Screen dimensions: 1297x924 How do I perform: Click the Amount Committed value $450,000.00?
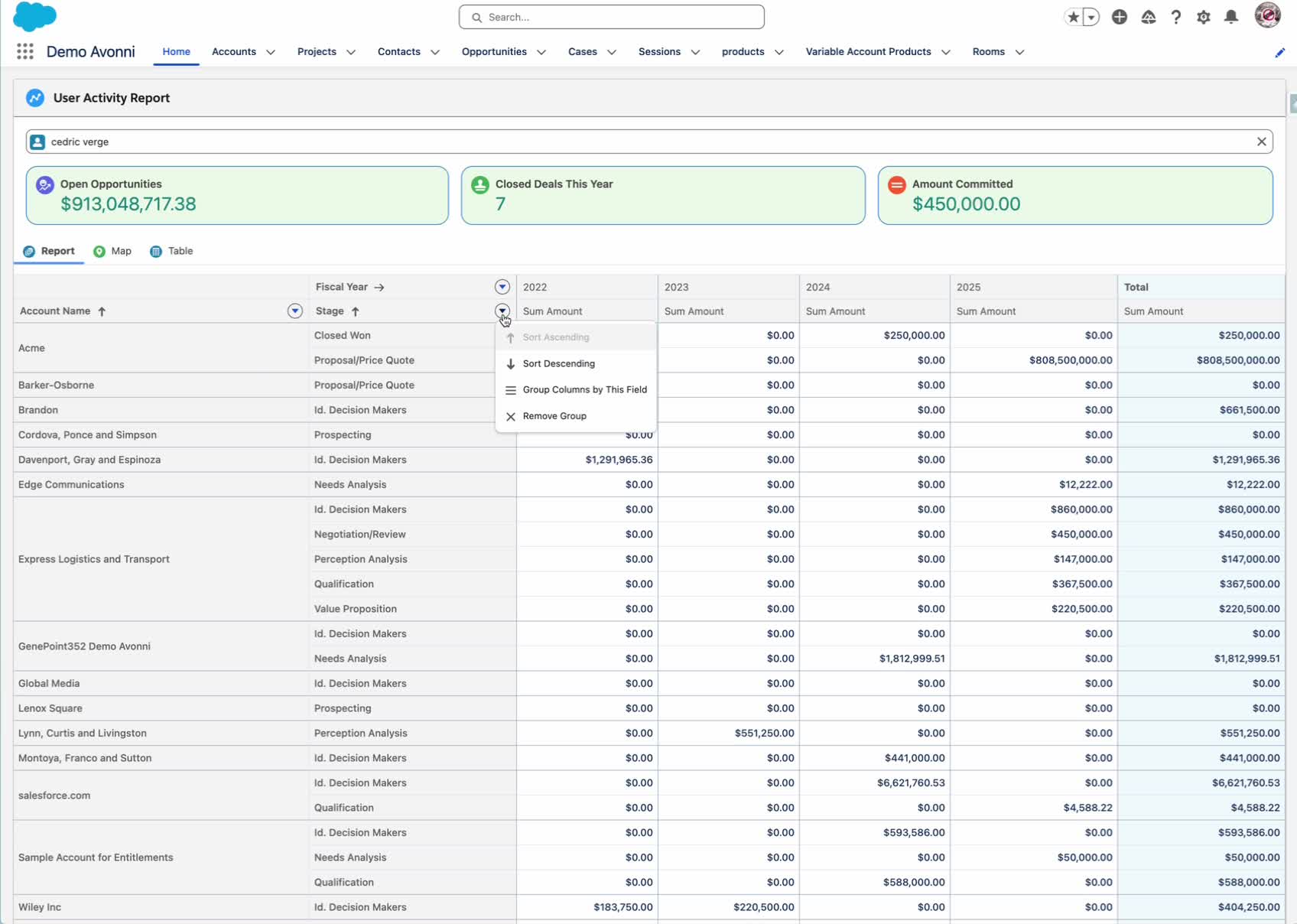tap(966, 204)
